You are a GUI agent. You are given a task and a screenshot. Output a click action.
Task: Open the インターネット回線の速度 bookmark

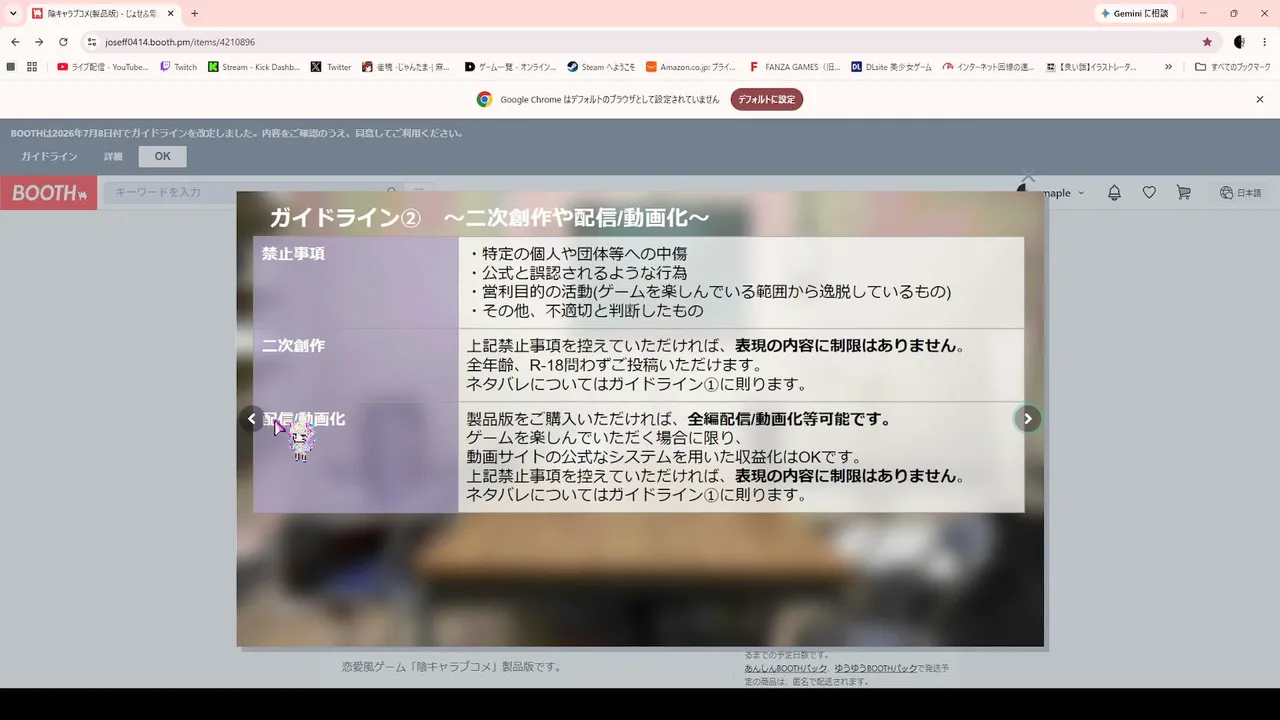coord(988,67)
